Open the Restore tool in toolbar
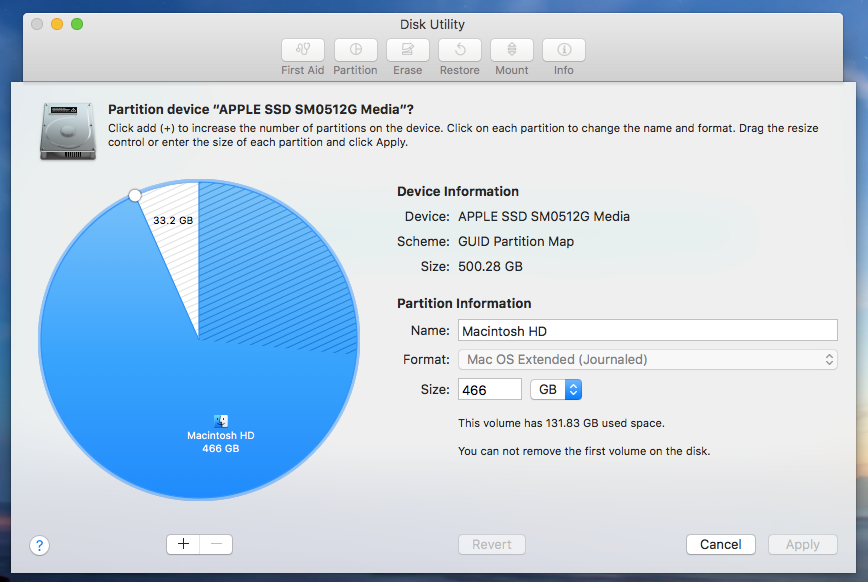The height and width of the screenshot is (582, 868). click(x=459, y=50)
